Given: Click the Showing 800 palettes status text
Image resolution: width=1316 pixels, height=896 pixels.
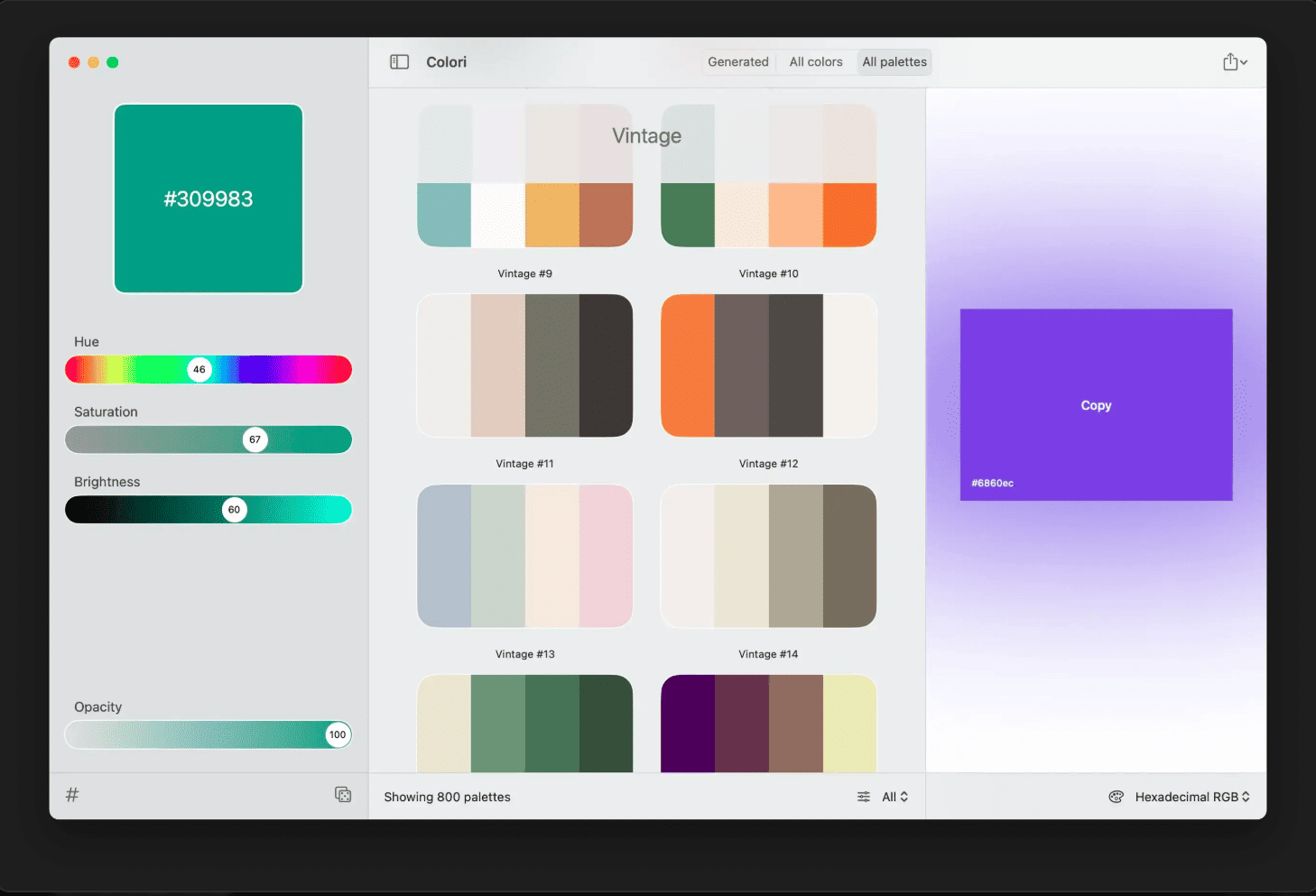Looking at the screenshot, I should pos(447,797).
